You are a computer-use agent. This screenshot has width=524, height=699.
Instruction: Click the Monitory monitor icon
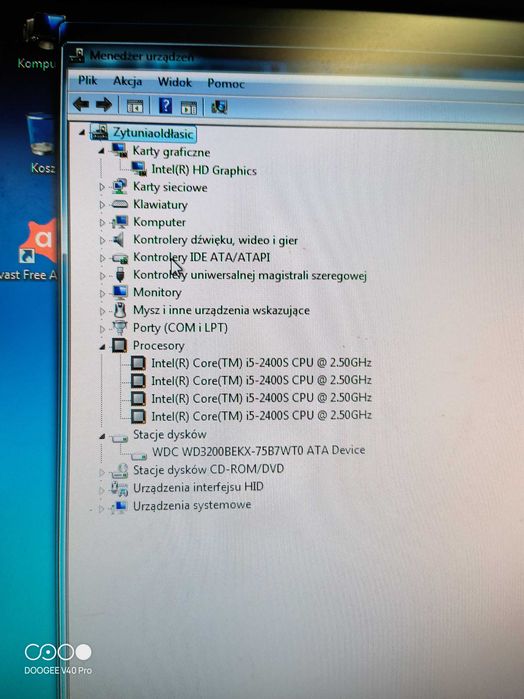(x=120, y=292)
